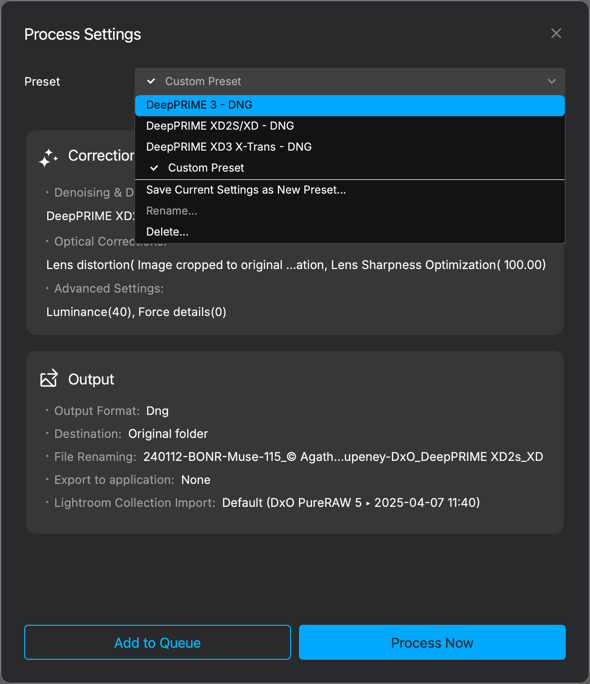The height and width of the screenshot is (684, 590).
Task: Click the Add to Queue button
Action: coord(157,643)
